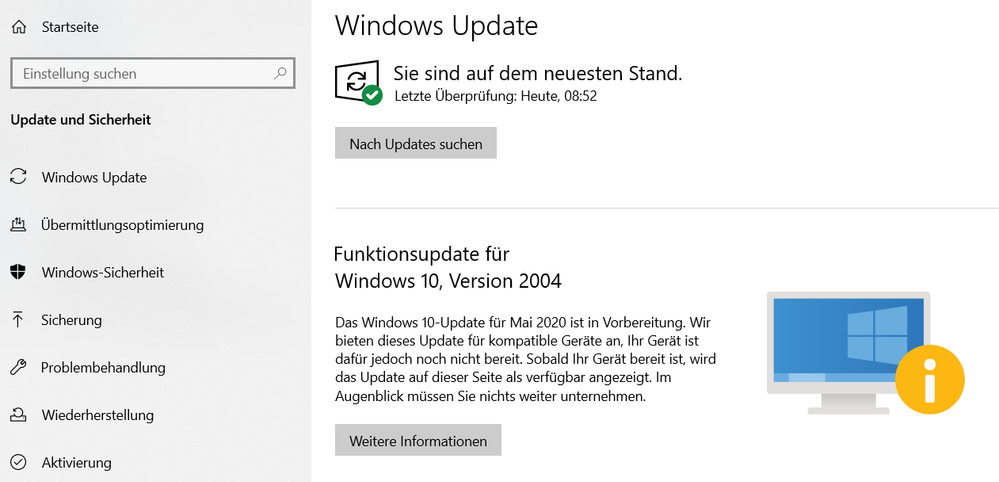Focus the Einstellung suchen search field
This screenshot has height=482, width=999.
click(153, 73)
